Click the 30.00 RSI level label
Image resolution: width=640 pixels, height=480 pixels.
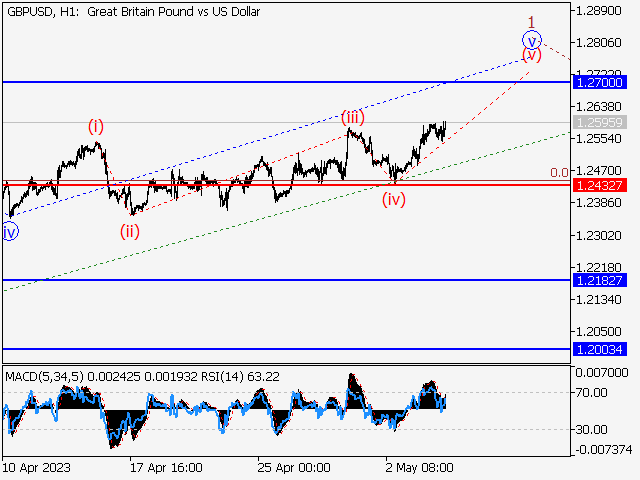pyautogui.click(x=591, y=429)
